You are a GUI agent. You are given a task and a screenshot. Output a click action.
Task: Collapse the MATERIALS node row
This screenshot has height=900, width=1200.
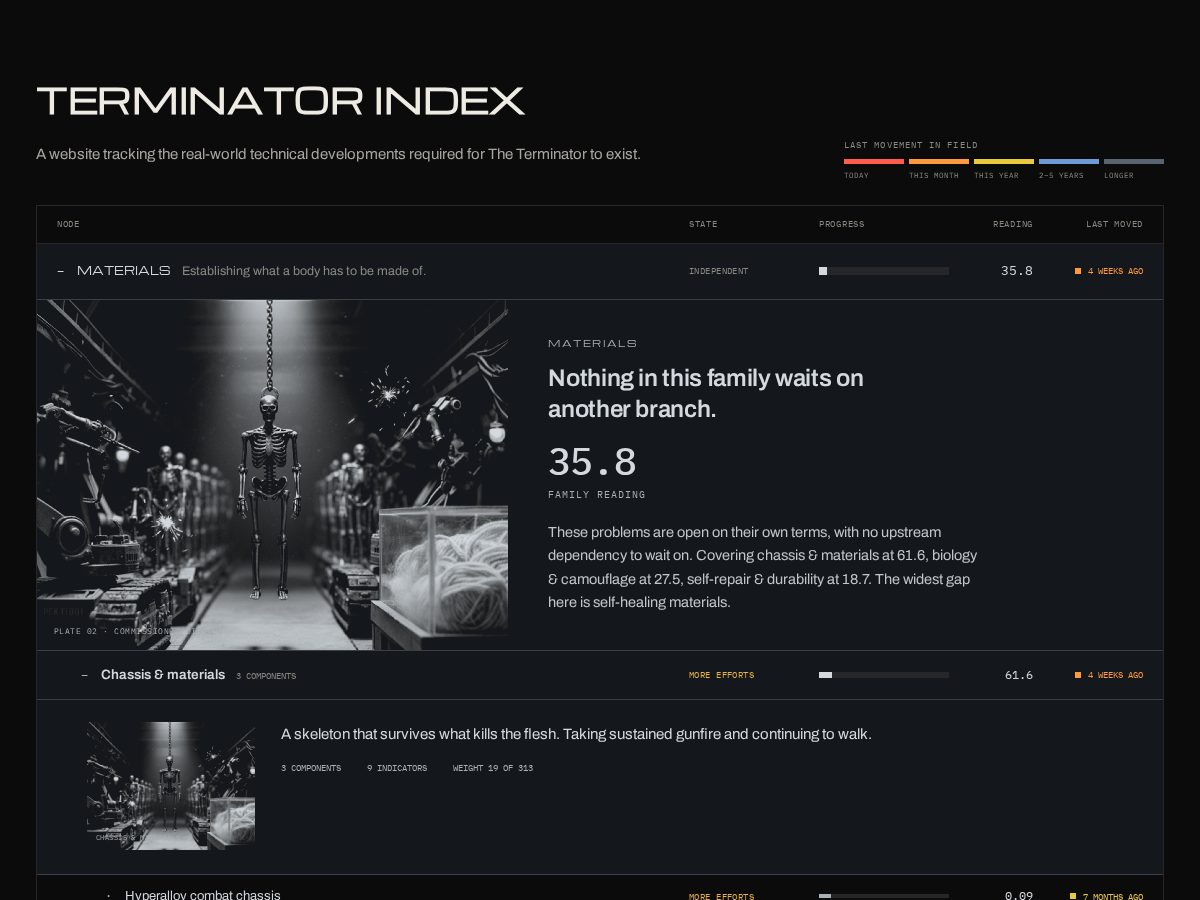(600, 271)
